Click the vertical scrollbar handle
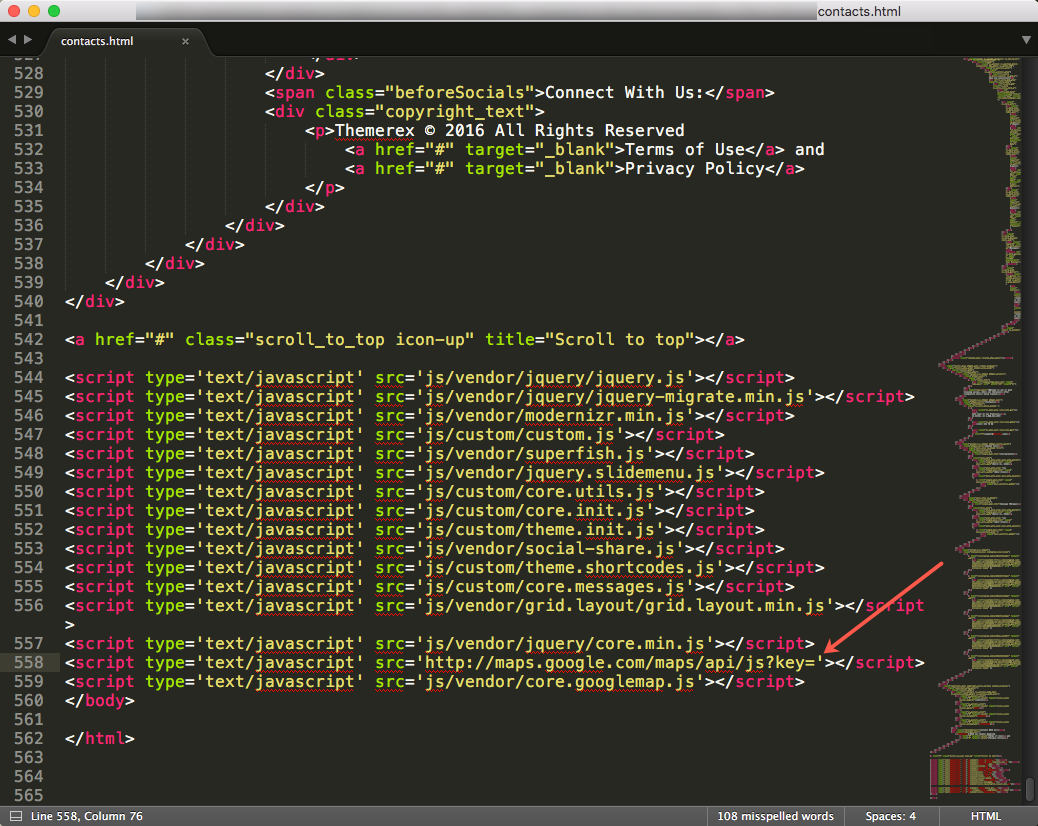The height and width of the screenshot is (826, 1038). pos(1030,789)
